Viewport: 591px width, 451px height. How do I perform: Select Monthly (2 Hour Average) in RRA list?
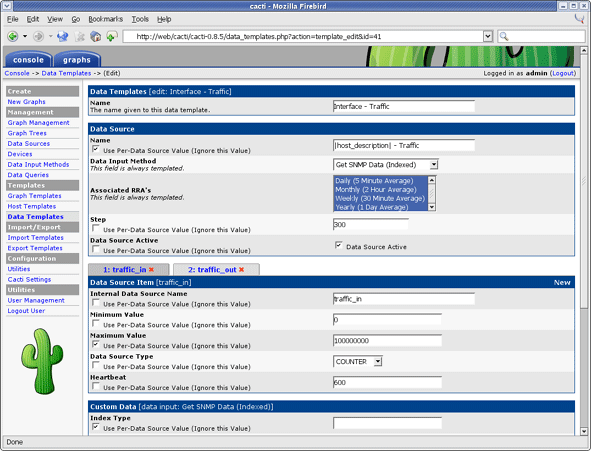(376, 190)
